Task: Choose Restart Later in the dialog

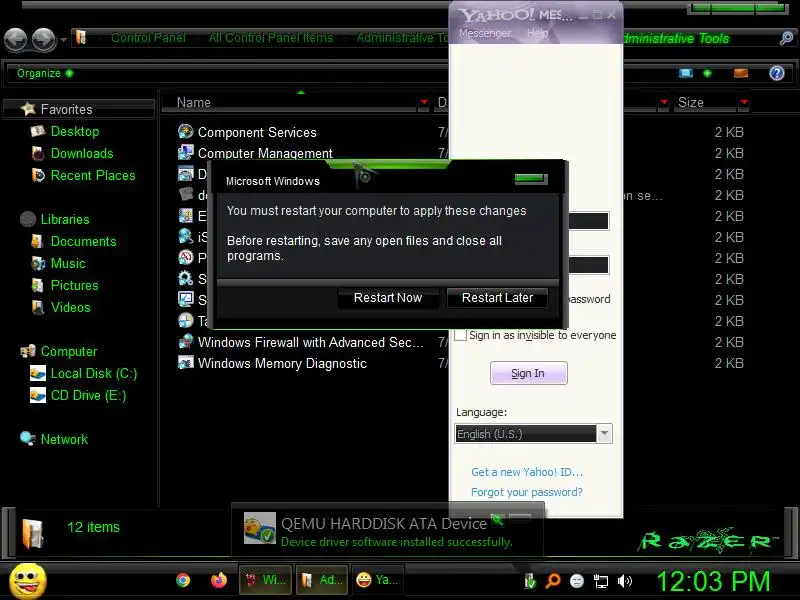Action: 497,298
